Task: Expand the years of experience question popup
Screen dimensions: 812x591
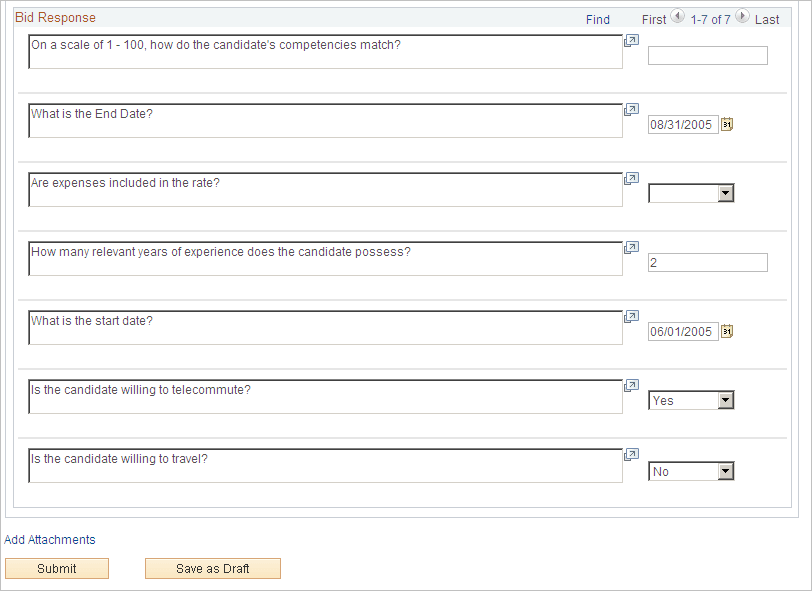Action: pyautogui.click(x=631, y=247)
